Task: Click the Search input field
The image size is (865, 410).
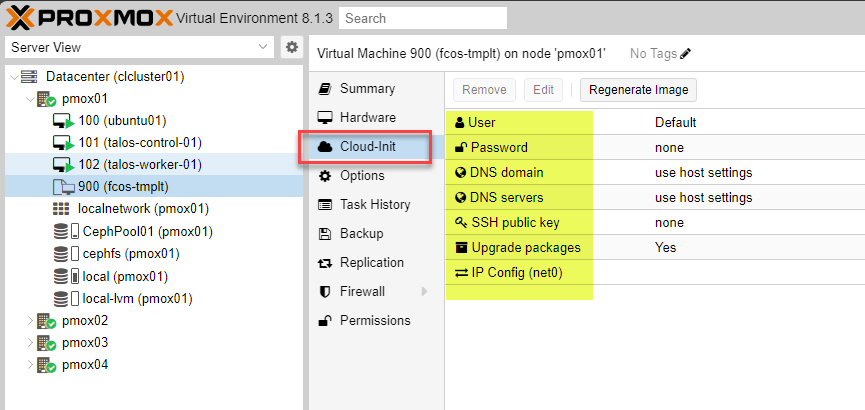Action: click(x=422, y=18)
